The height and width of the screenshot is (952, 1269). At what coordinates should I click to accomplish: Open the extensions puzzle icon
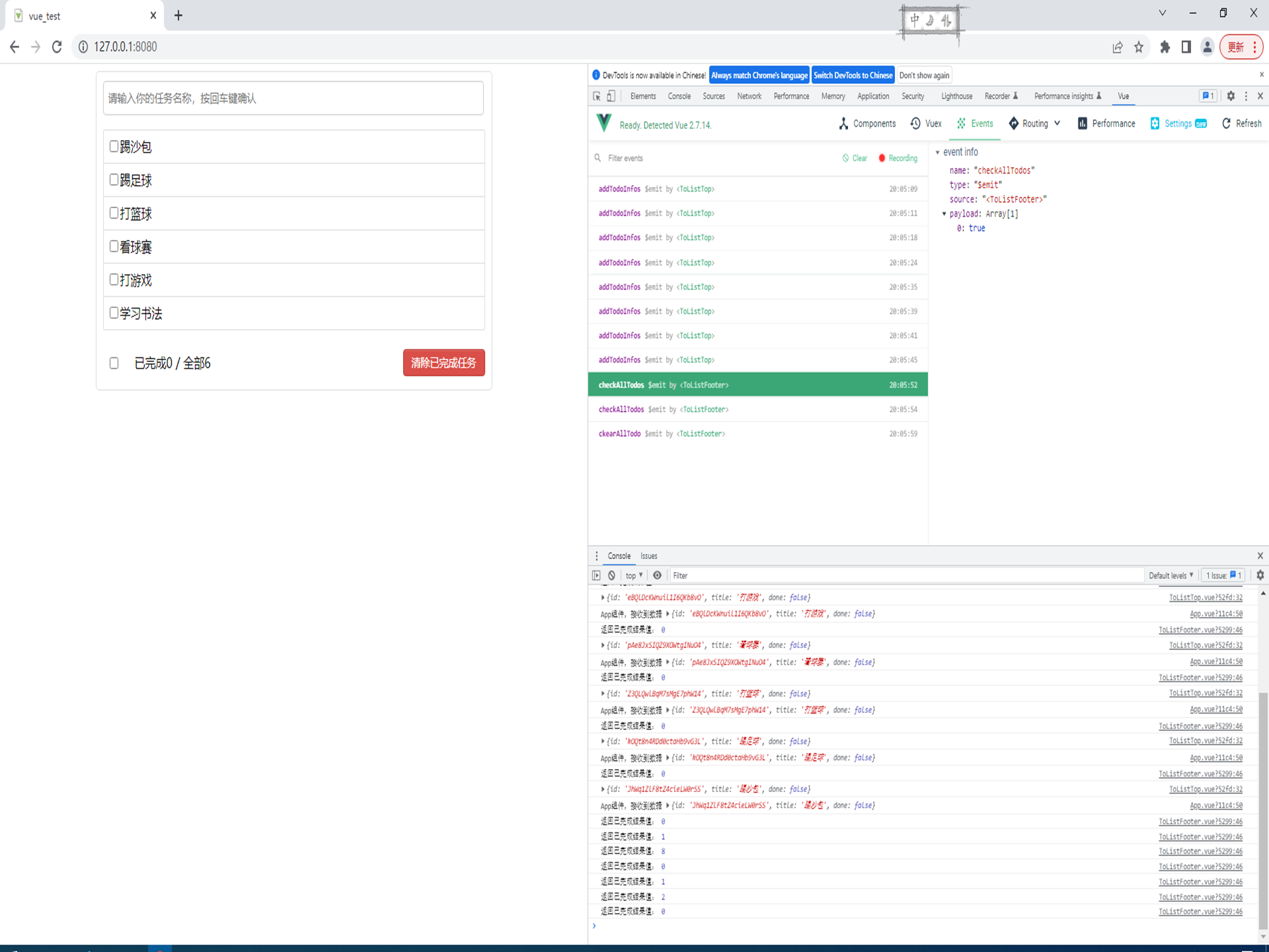[x=1165, y=47]
